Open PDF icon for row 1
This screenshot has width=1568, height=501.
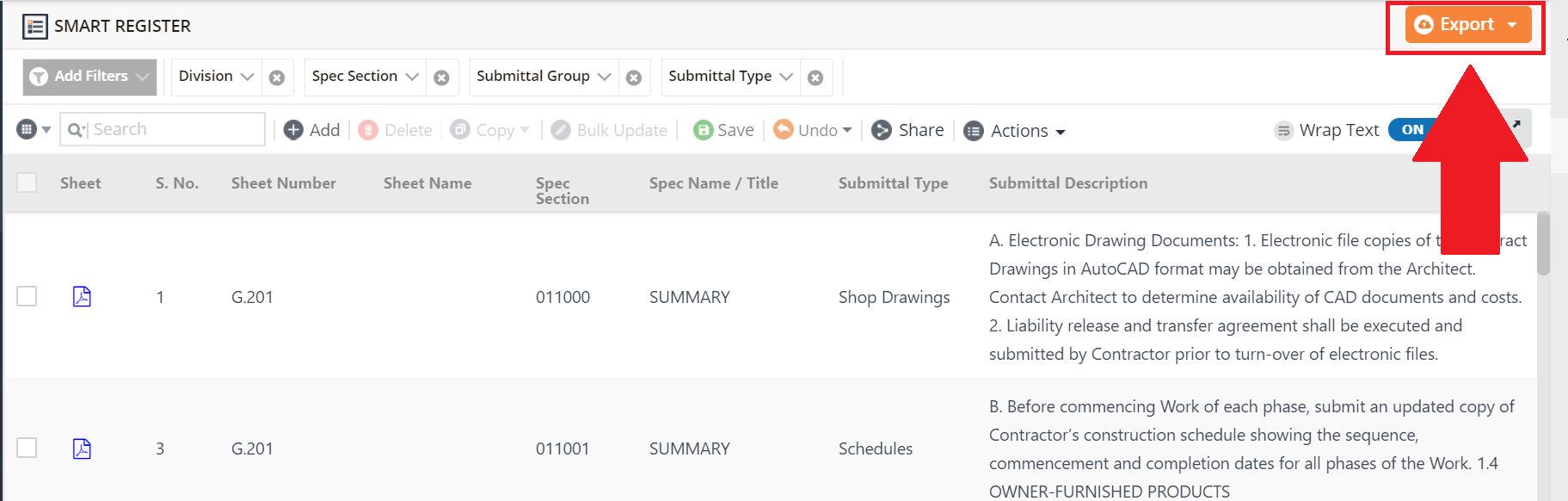[82, 296]
